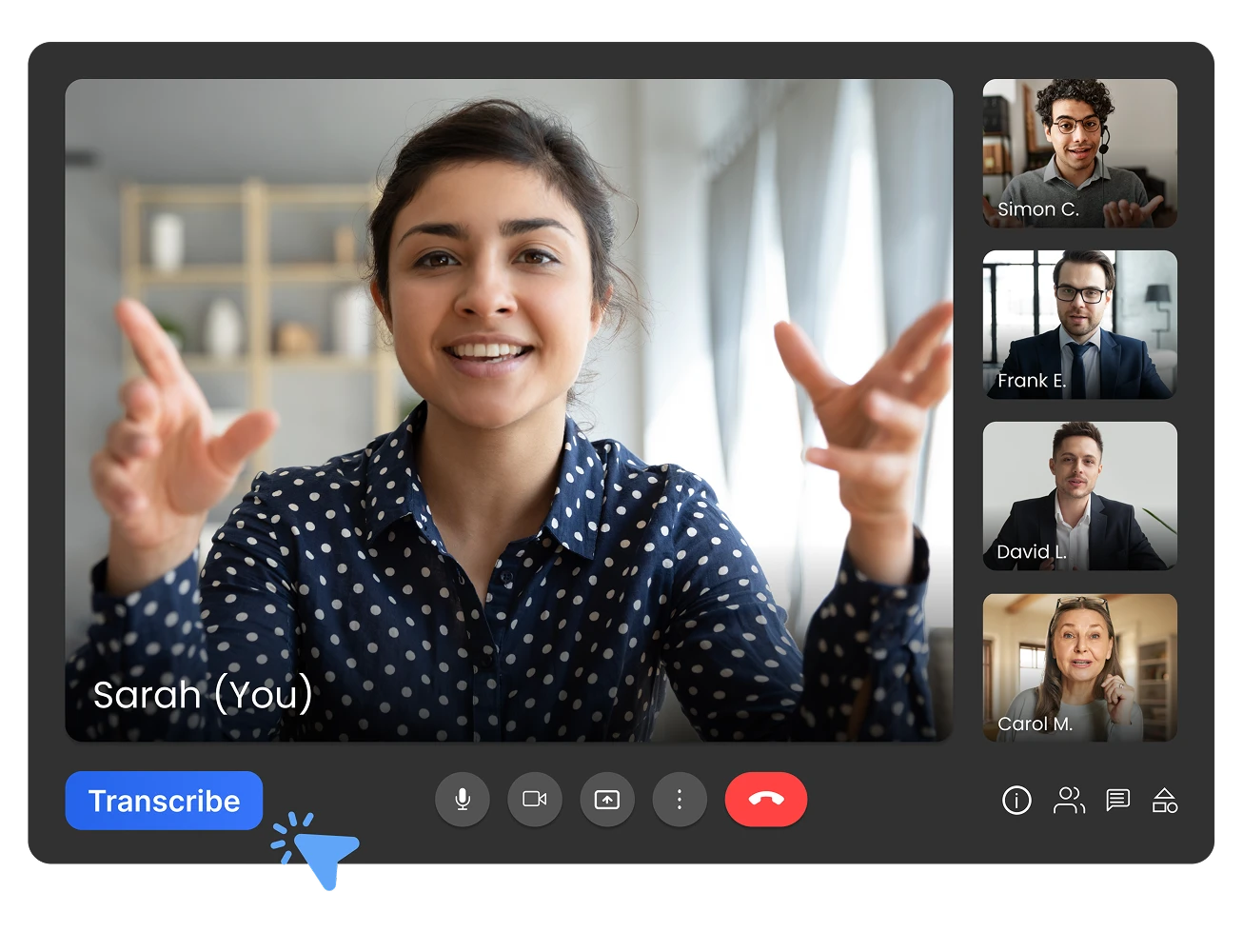Open the in-call chat panel
The image size is (1243, 952).
click(1117, 802)
